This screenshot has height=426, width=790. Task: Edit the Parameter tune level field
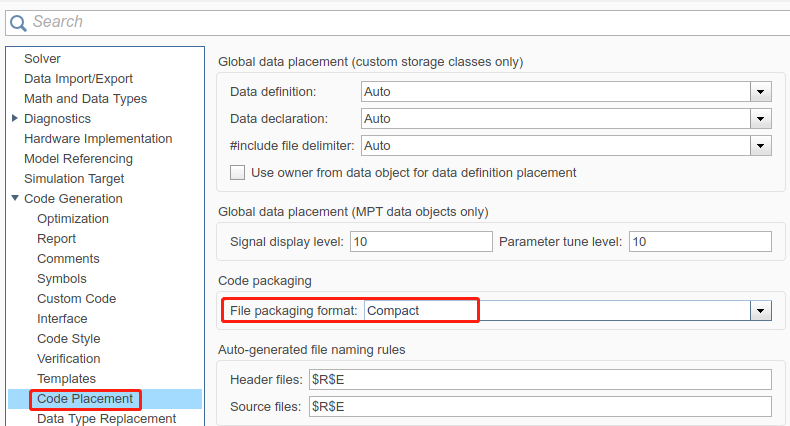click(x=700, y=242)
